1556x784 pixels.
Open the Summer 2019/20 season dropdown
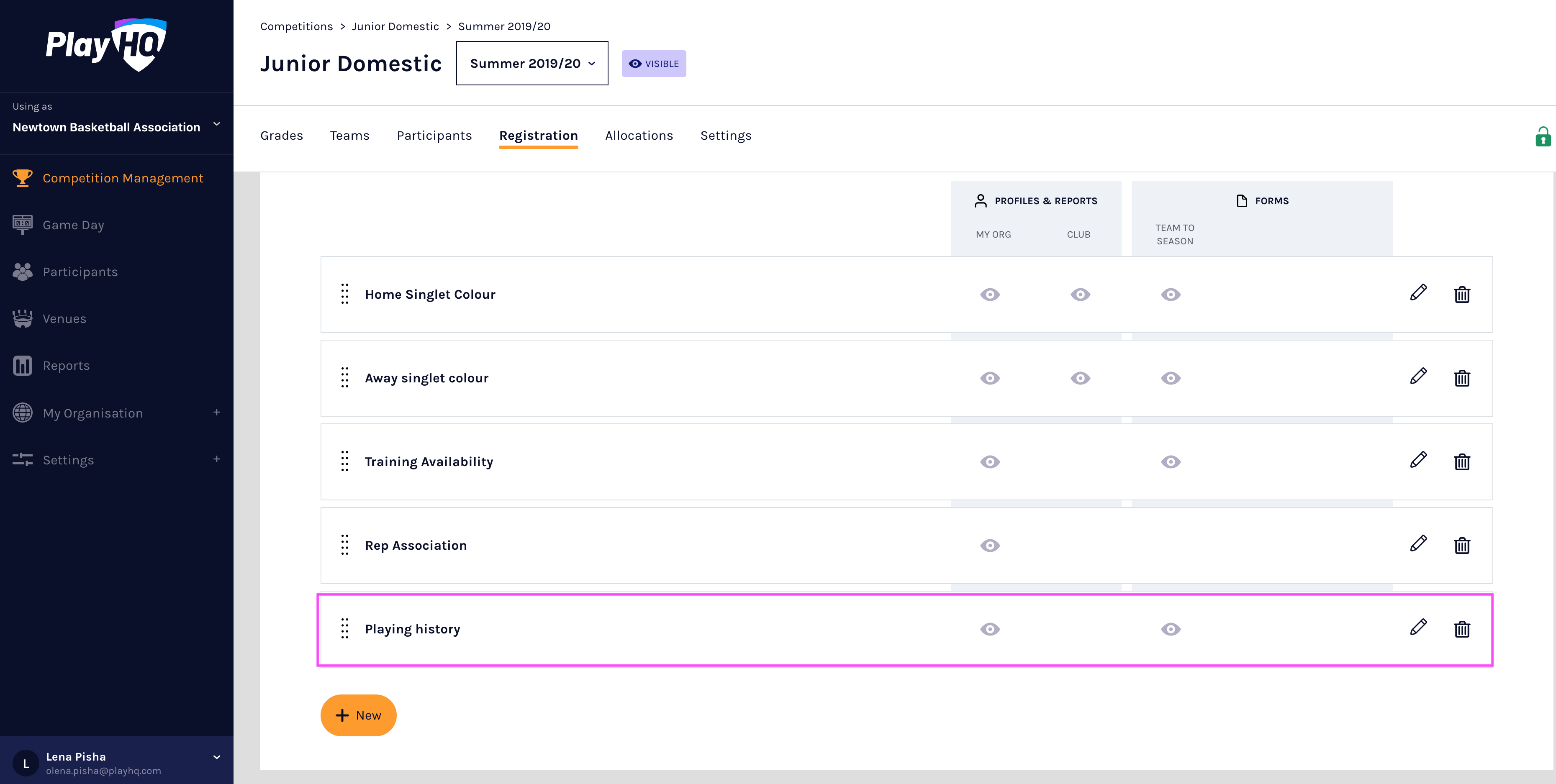coord(532,64)
